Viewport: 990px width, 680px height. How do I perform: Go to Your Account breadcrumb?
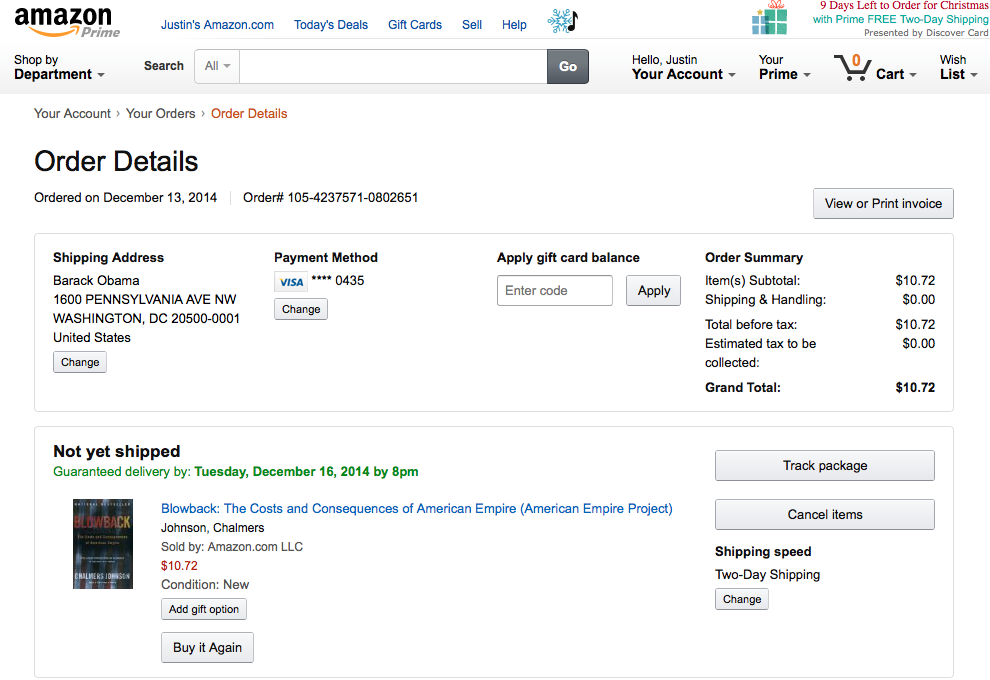click(72, 114)
